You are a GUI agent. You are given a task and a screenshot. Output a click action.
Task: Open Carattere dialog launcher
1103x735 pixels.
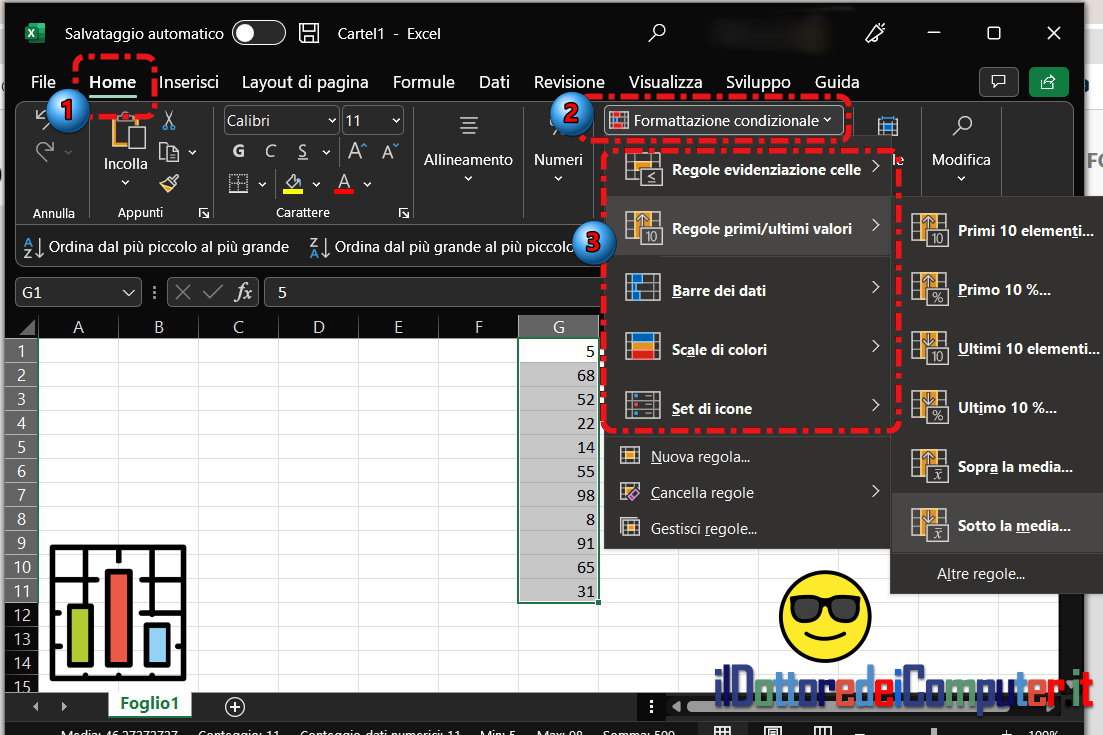[x=404, y=213]
